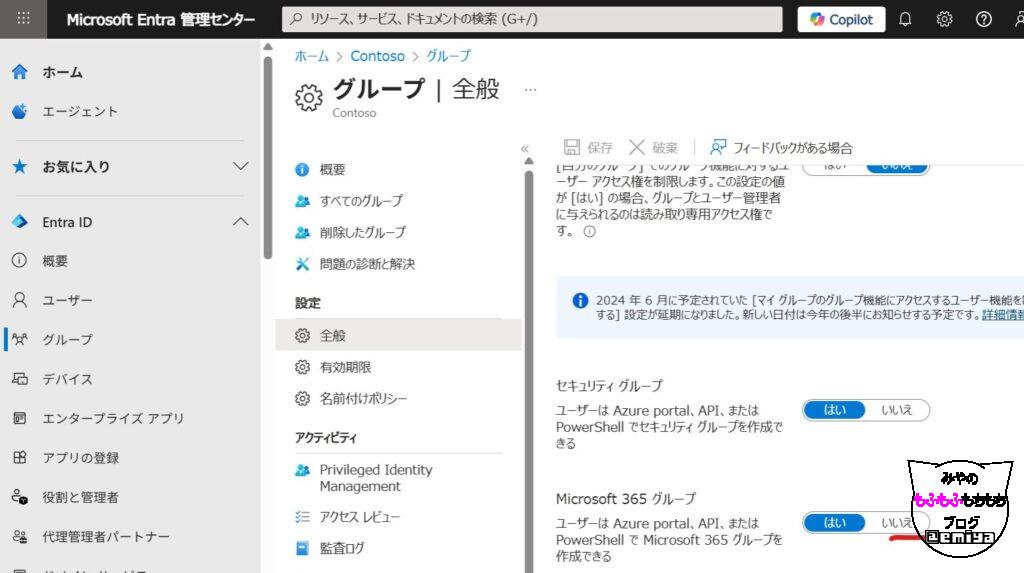Open the app launcher waffle icon
This screenshot has width=1024, height=573.
click(x=24, y=19)
